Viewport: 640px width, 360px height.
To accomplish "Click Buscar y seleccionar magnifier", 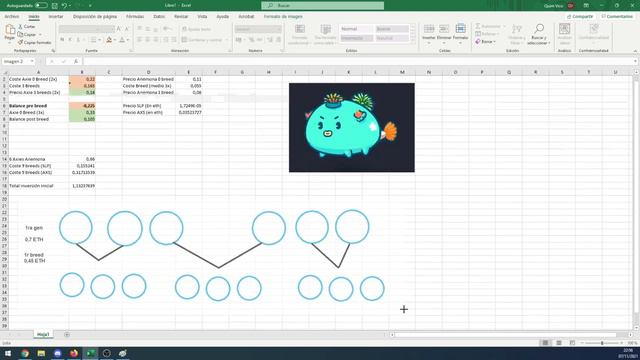I will tap(539, 34).
